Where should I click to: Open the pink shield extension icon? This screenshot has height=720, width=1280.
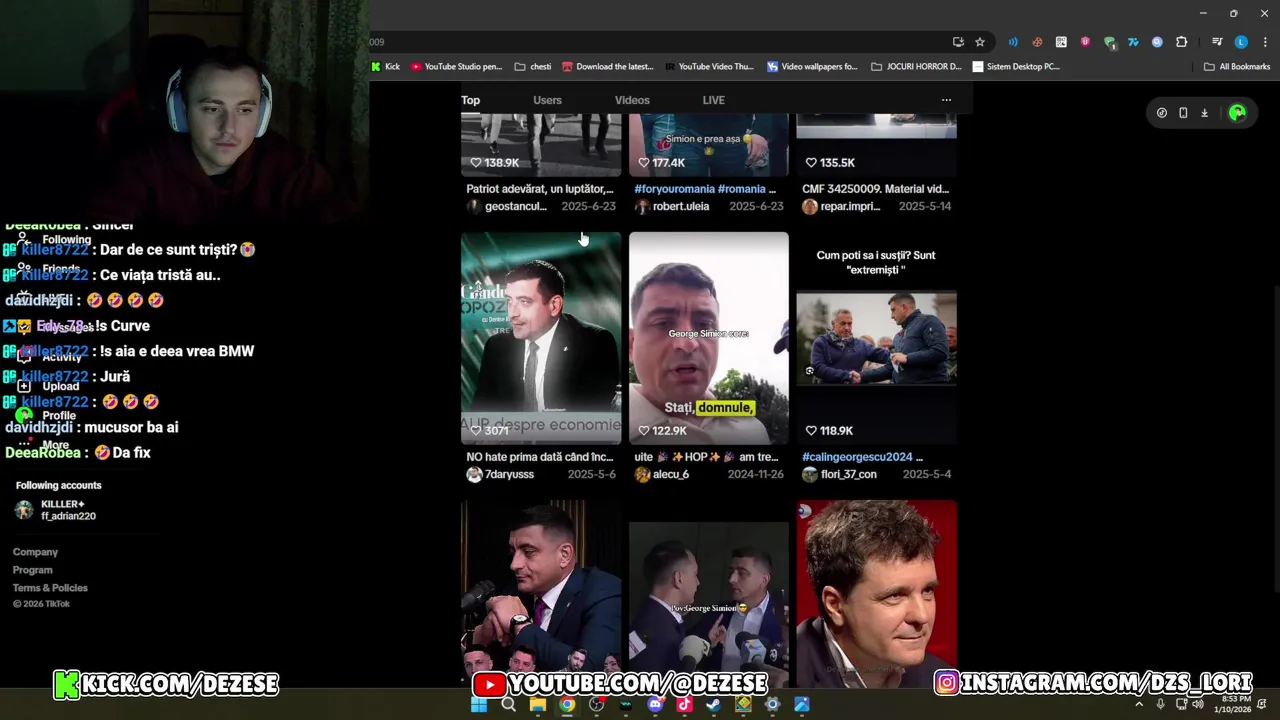[1085, 42]
